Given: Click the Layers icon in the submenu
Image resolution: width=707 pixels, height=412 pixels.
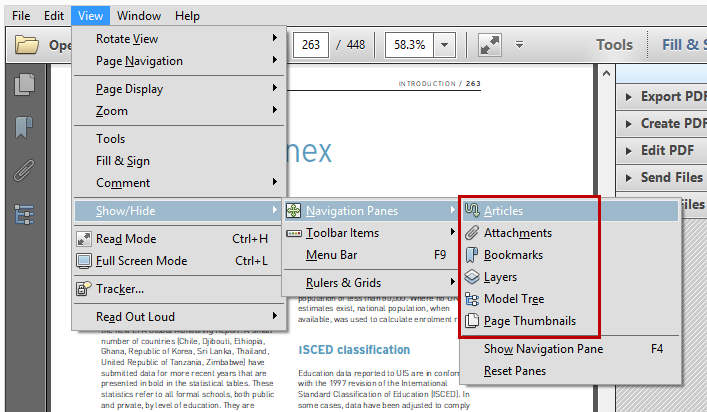Looking at the screenshot, I should pos(472,277).
